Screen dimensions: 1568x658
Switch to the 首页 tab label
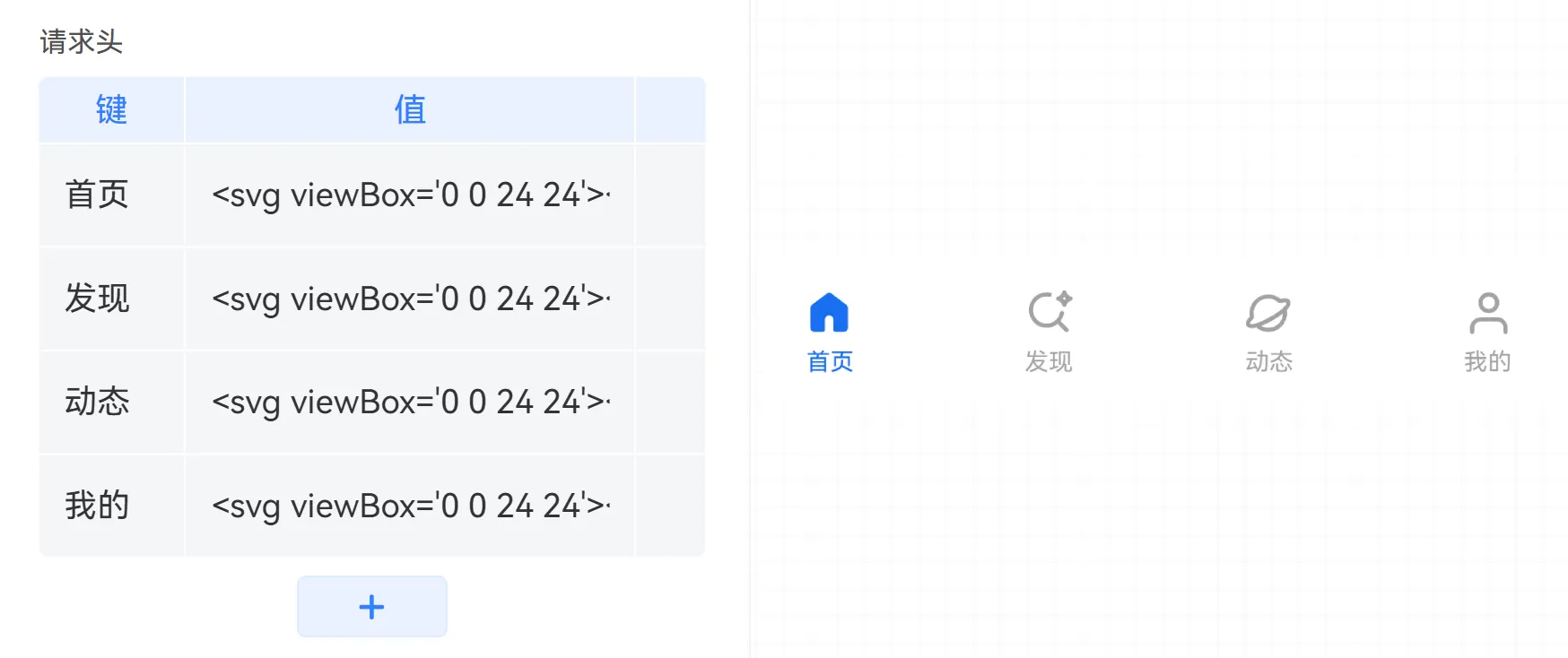click(830, 361)
